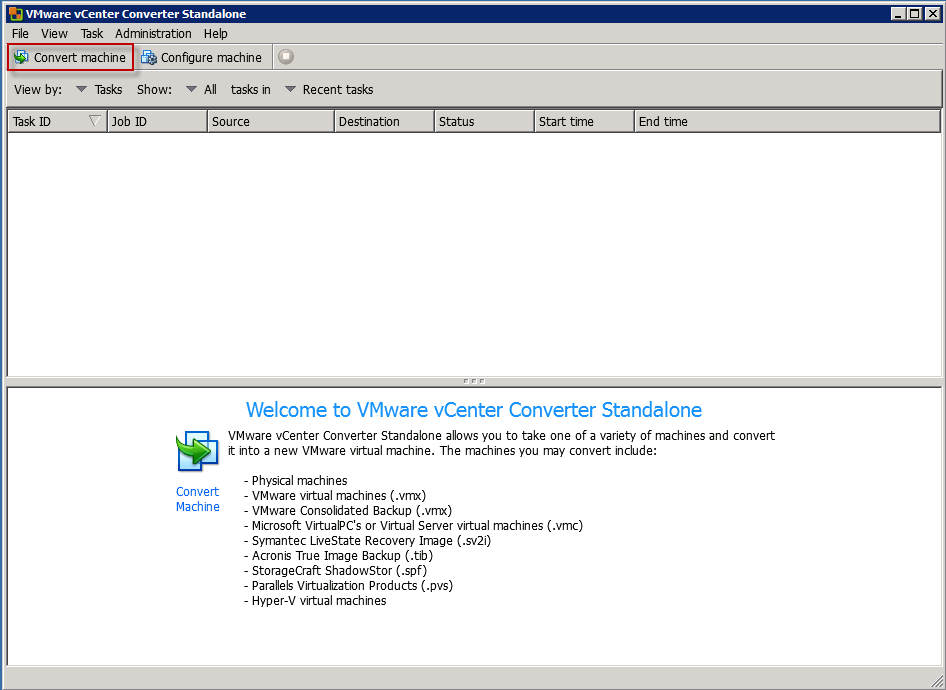Click the 'StorageCraft ShadowStor (.spf)' entry
Screen dimensions: 946x690
pos(339,571)
